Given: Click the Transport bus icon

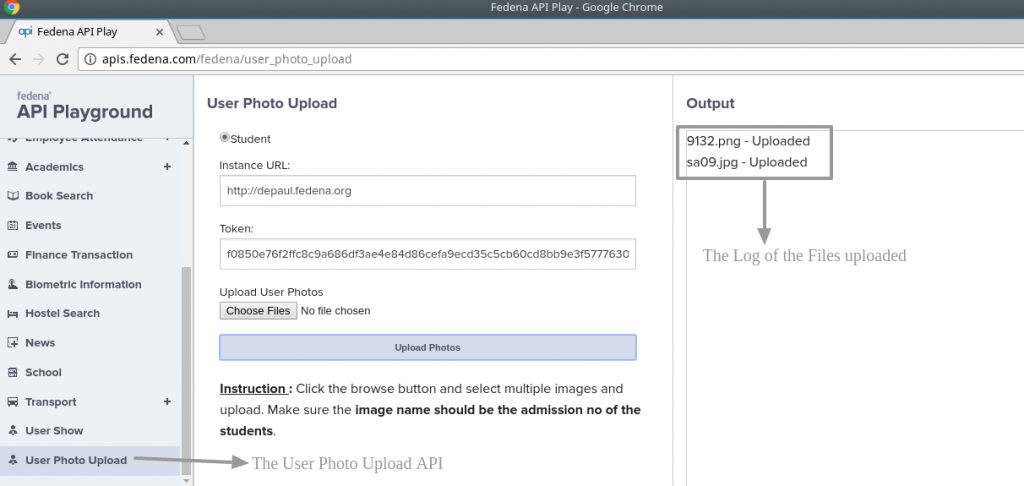Looking at the screenshot, I should tap(13, 402).
